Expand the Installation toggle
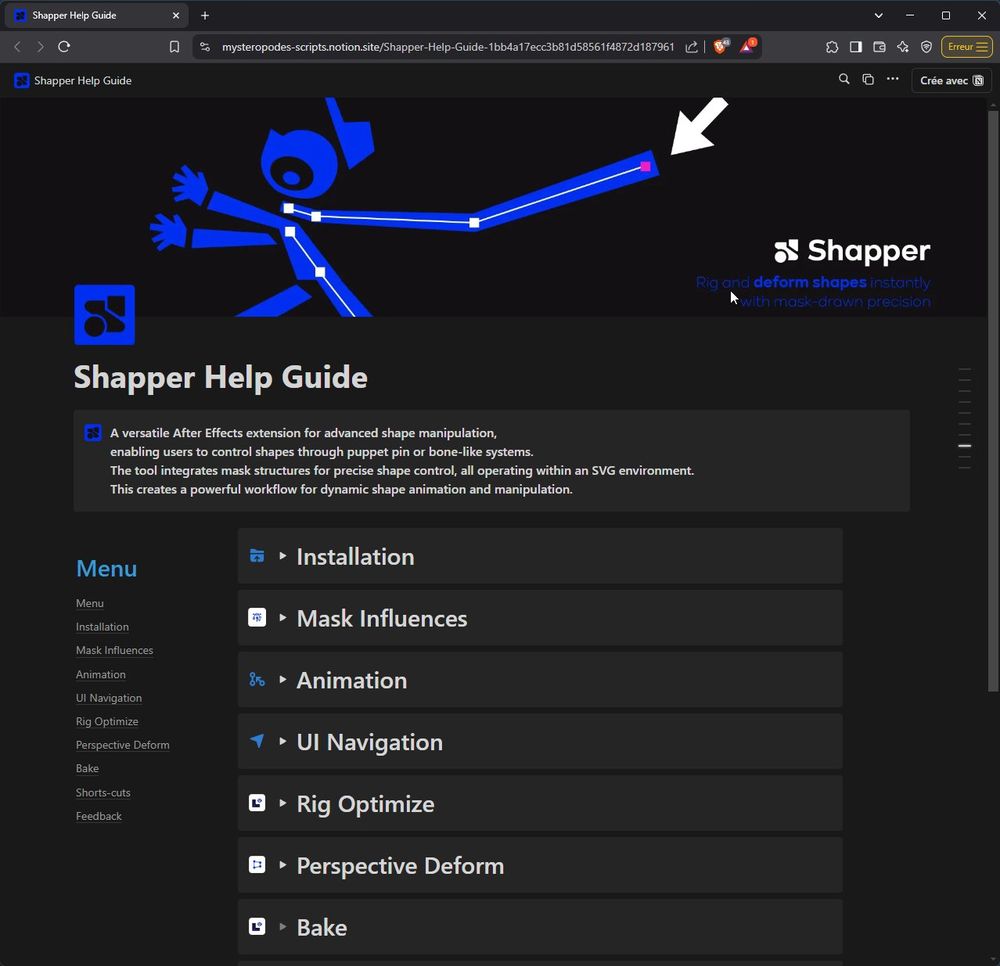Screen dimensions: 1000x966 tap(283, 555)
